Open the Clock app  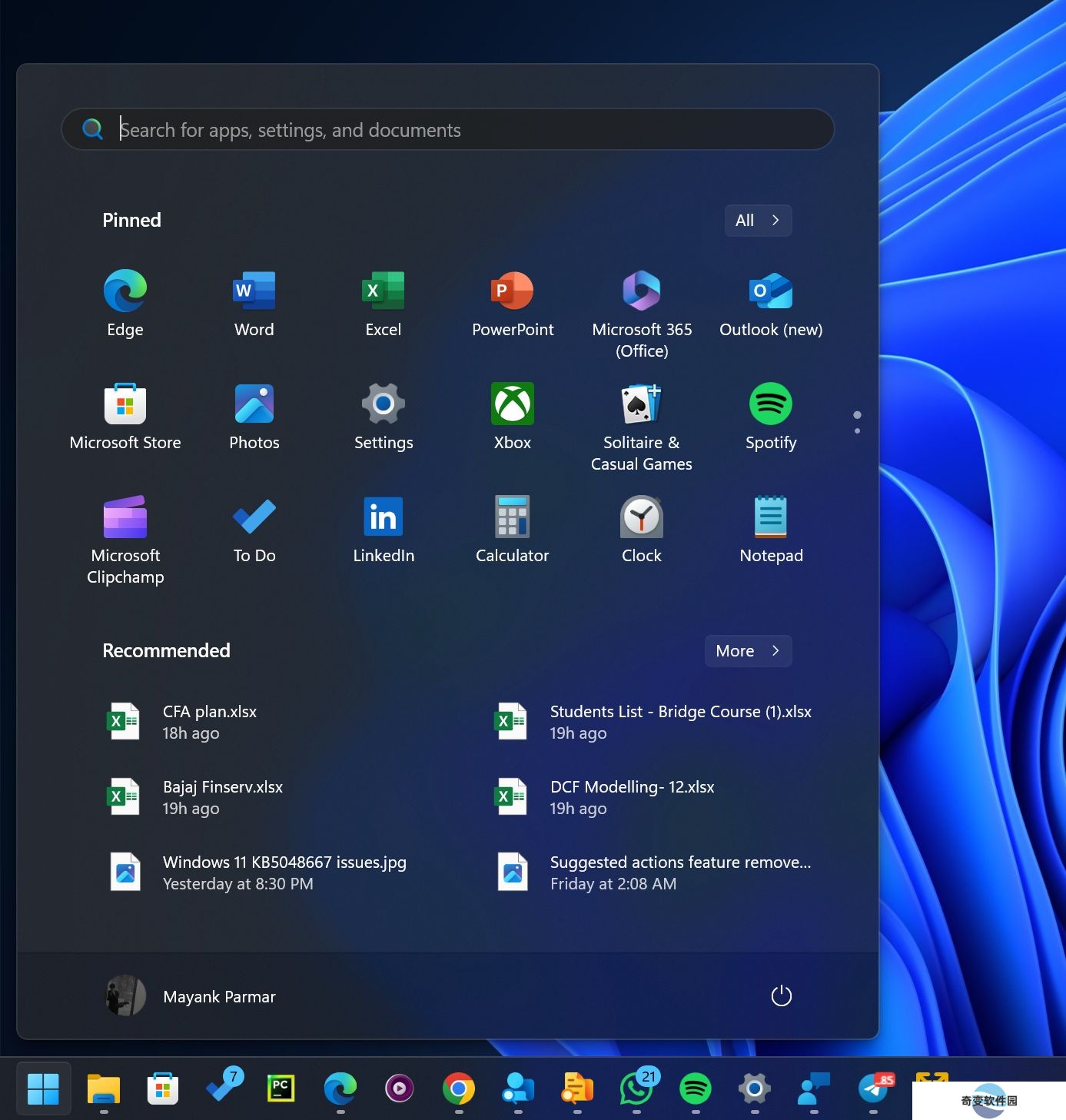pyautogui.click(x=642, y=530)
